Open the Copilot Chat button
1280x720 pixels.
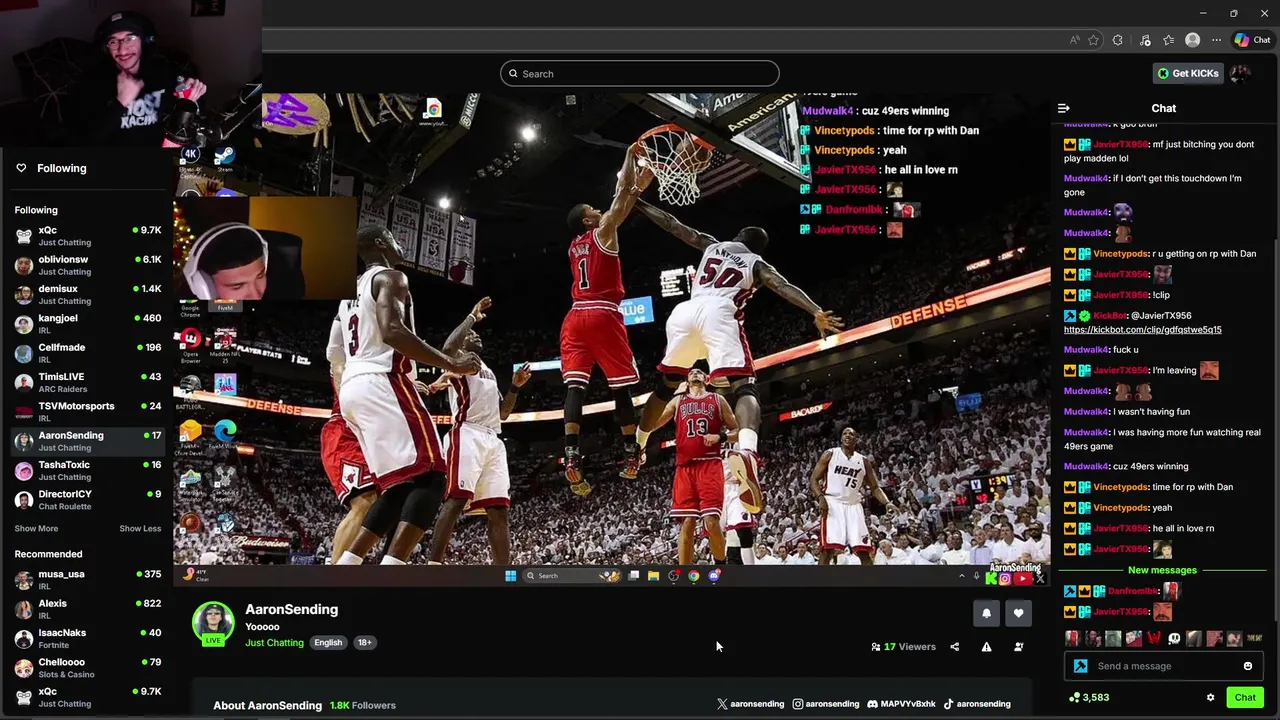point(1252,40)
